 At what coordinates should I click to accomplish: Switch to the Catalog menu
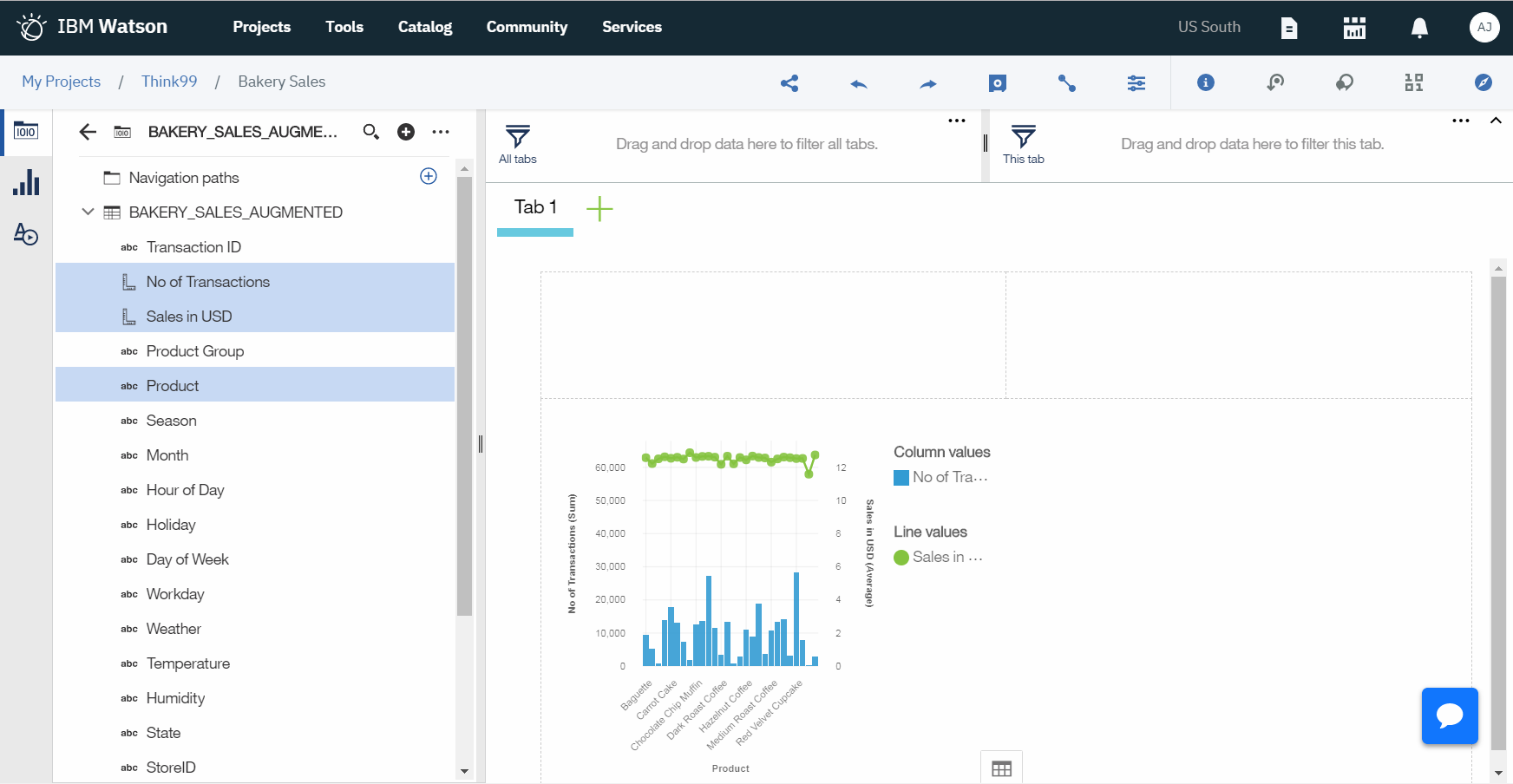click(x=424, y=27)
